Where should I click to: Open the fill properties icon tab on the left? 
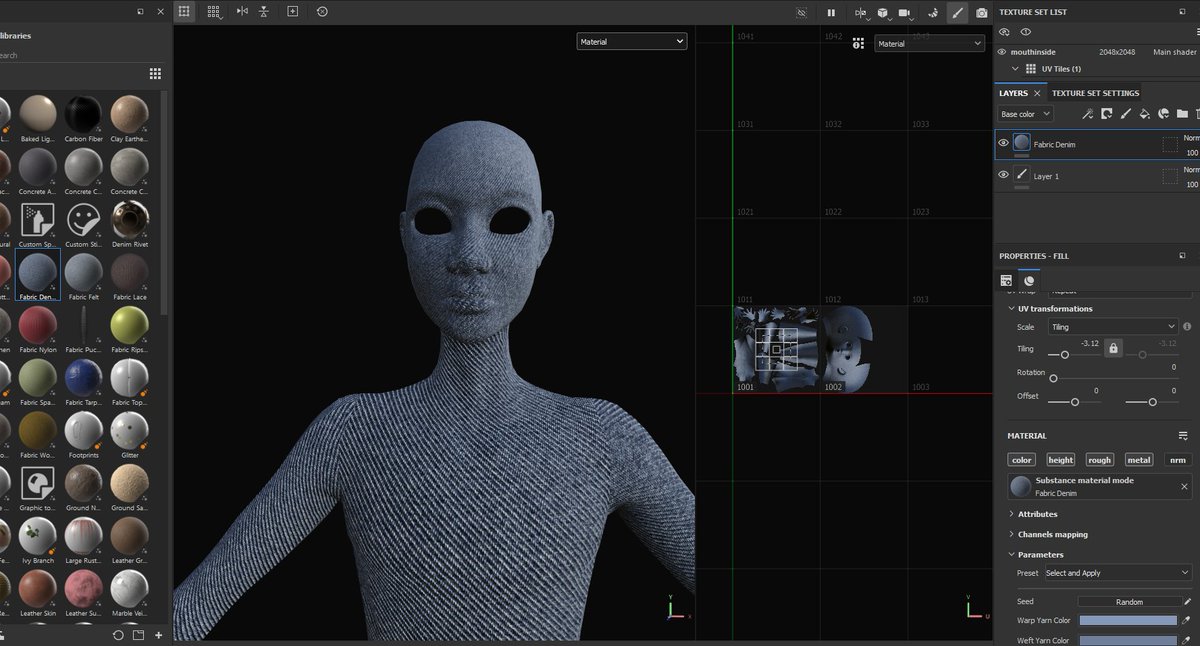tap(1007, 281)
